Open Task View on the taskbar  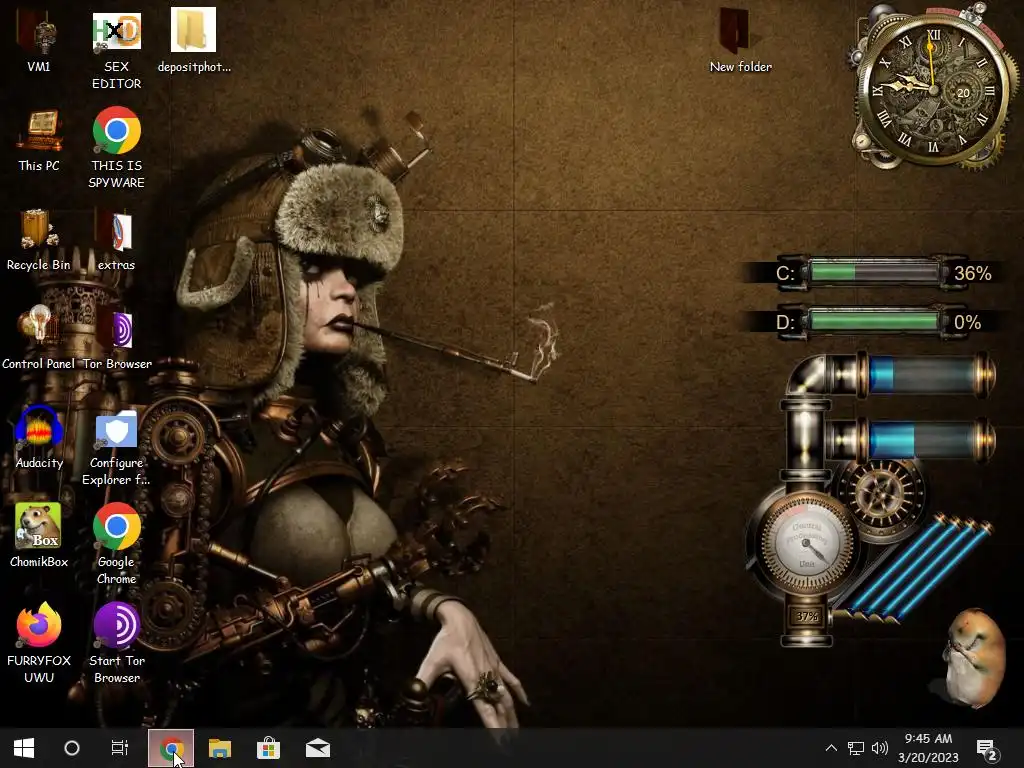(x=120, y=748)
